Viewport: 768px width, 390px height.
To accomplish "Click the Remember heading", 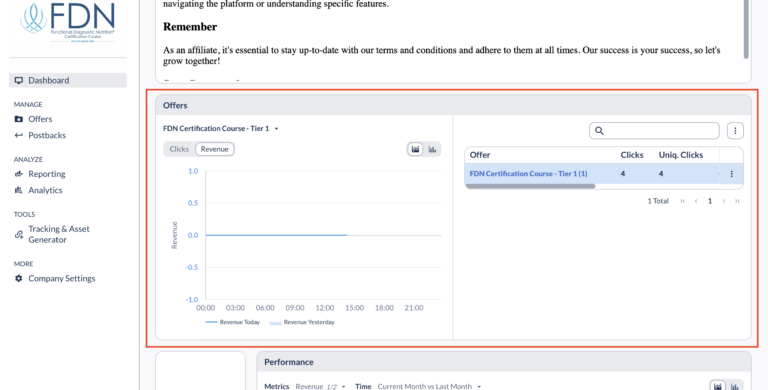I will point(190,27).
